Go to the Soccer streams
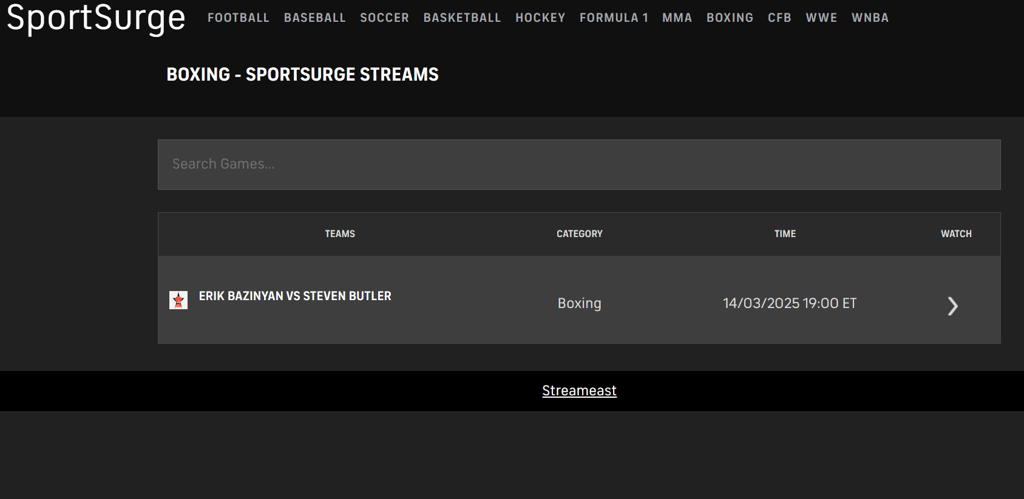Viewport: 1024px width, 499px height. (385, 18)
